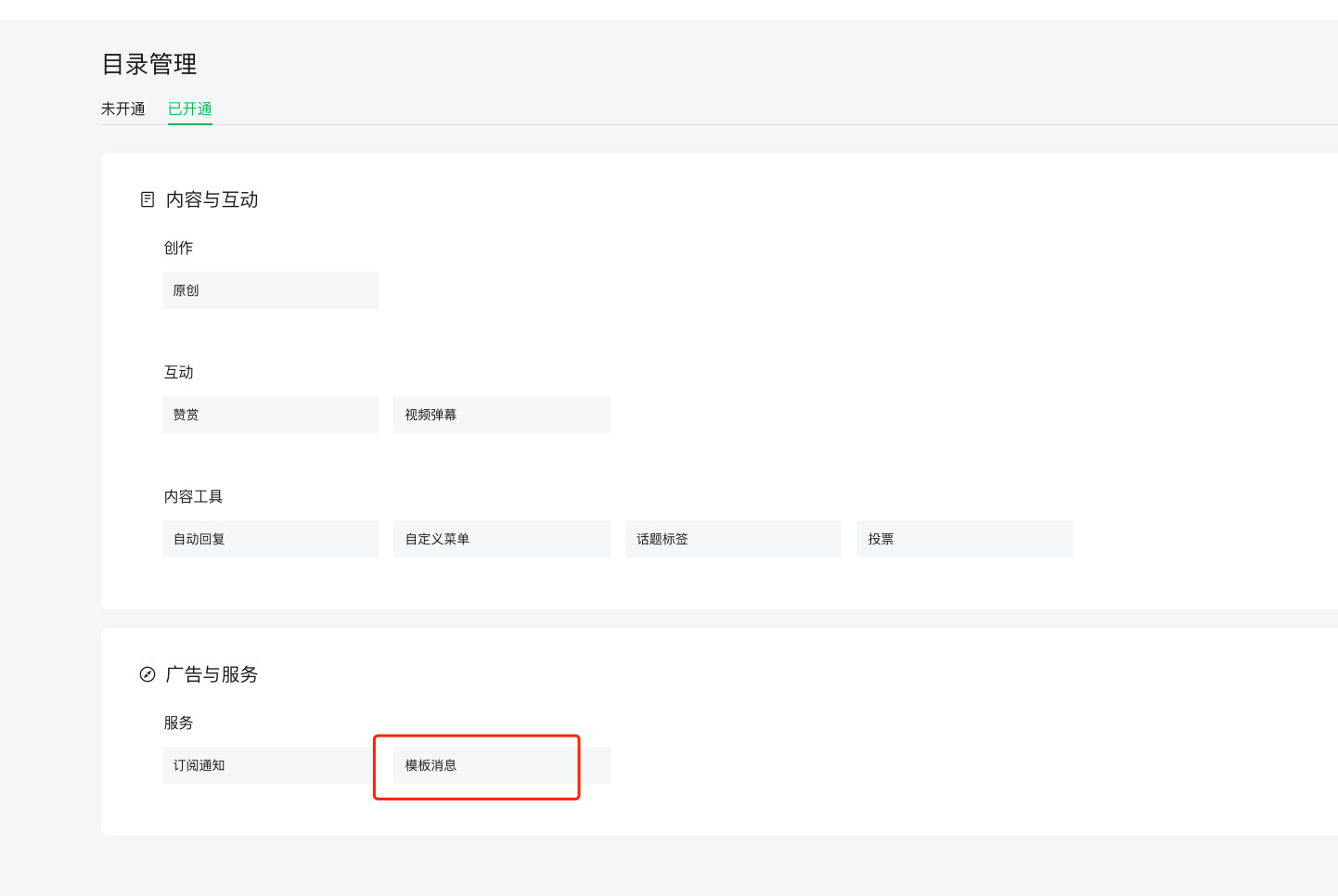Select the 已开通 tab
This screenshot has height=896, width=1338.
click(x=190, y=109)
